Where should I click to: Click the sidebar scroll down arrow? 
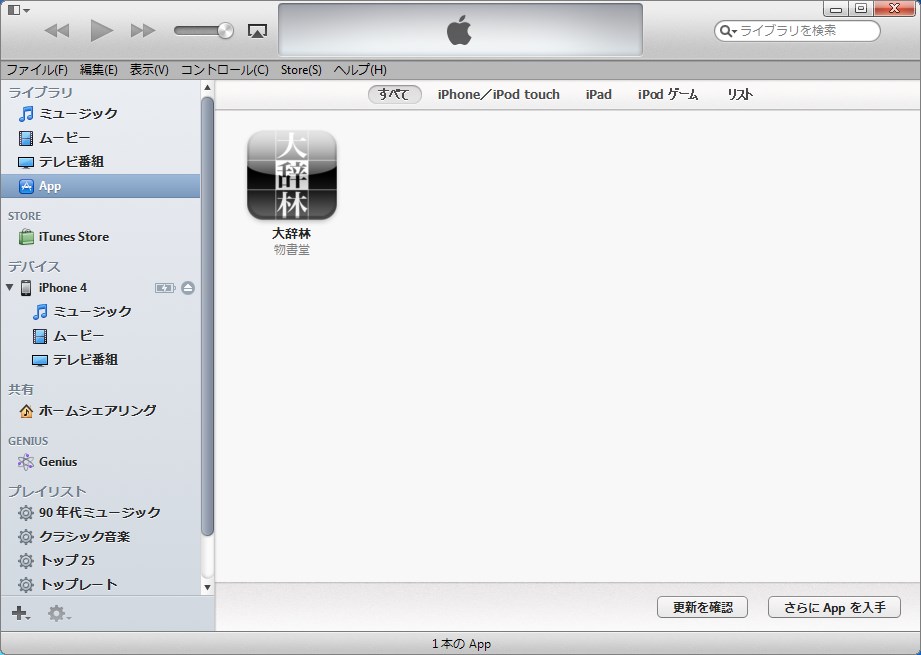(x=207, y=587)
